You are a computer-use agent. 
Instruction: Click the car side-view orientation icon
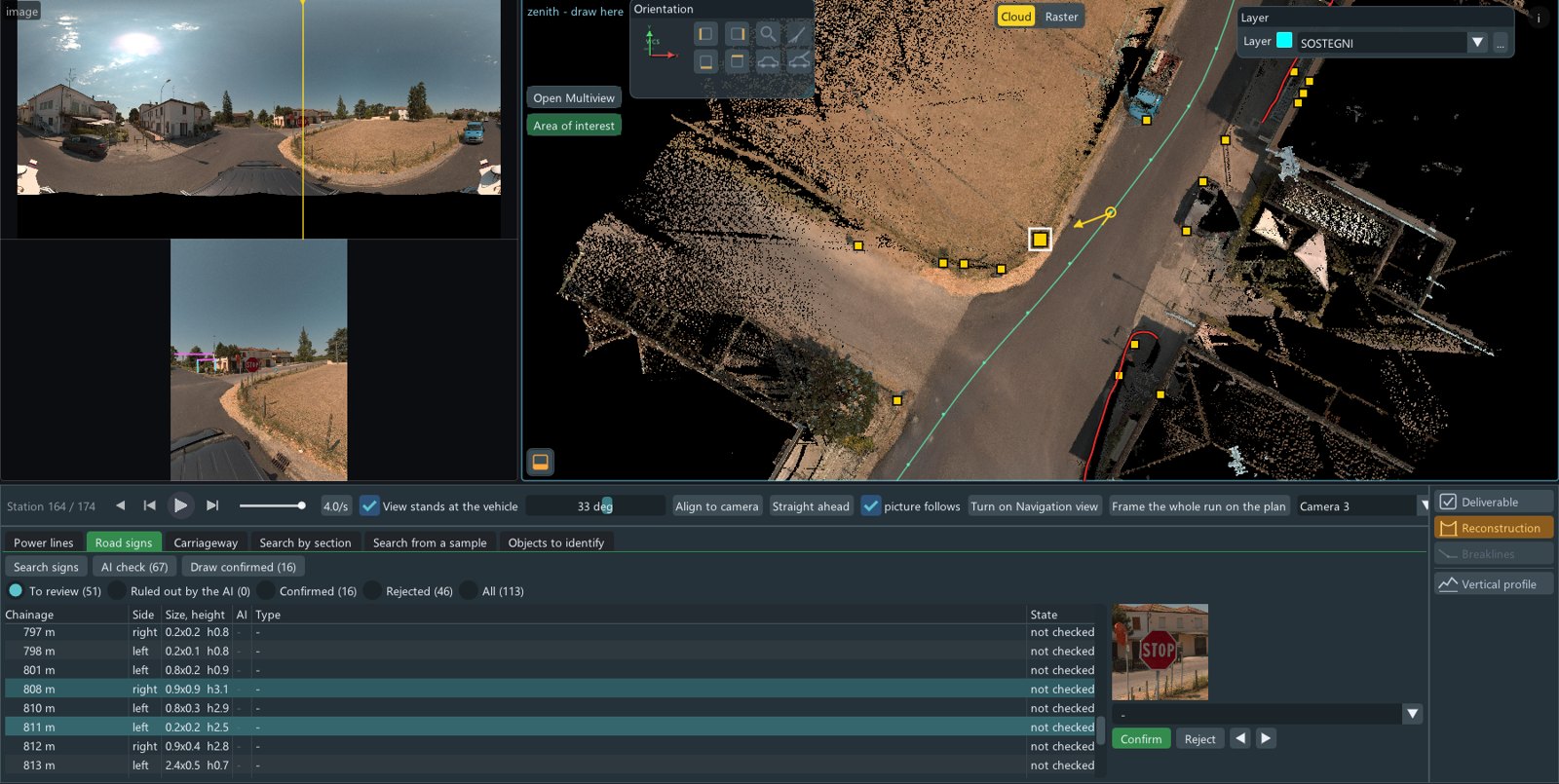(769, 62)
